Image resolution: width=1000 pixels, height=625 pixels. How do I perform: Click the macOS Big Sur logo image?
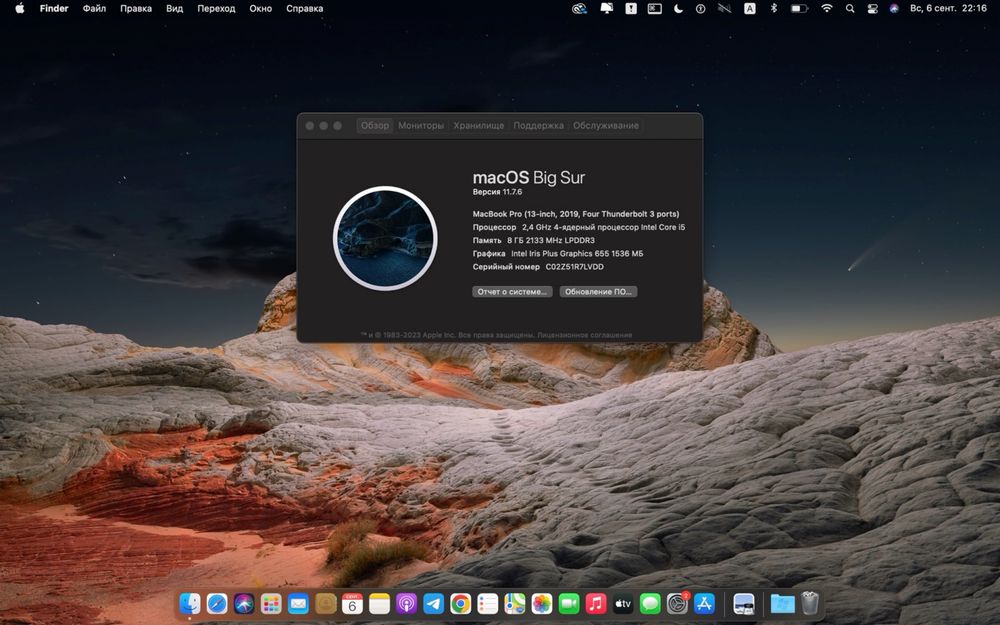point(385,238)
